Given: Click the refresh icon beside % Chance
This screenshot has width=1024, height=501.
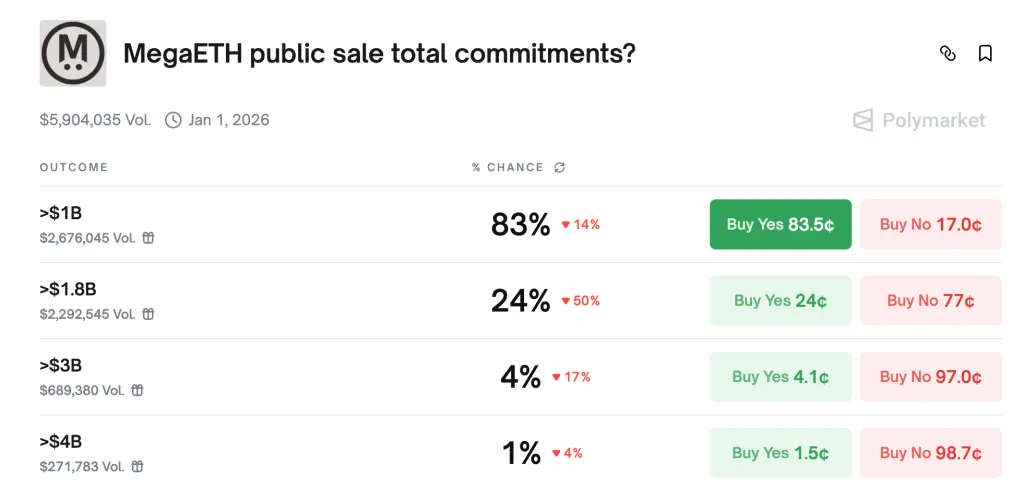Looking at the screenshot, I should (x=560, y=168).
